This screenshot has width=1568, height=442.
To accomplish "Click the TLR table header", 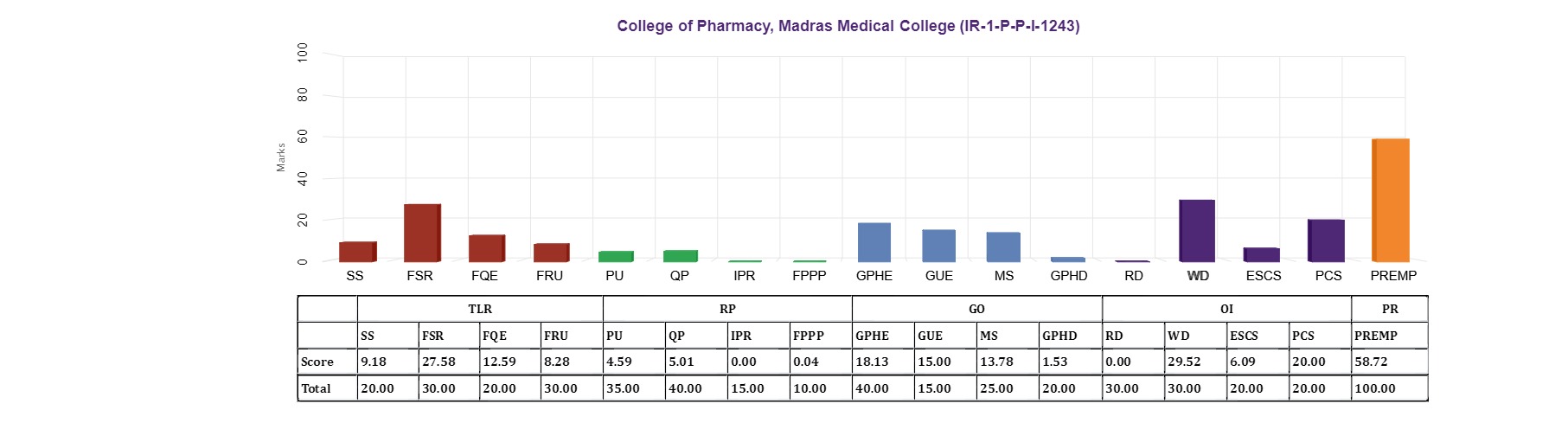I will coord(480,309).
